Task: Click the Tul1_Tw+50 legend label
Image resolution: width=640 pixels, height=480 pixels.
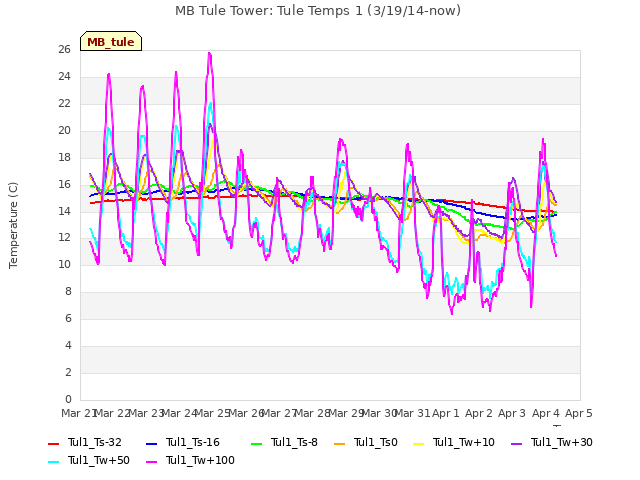Action: 99,460
